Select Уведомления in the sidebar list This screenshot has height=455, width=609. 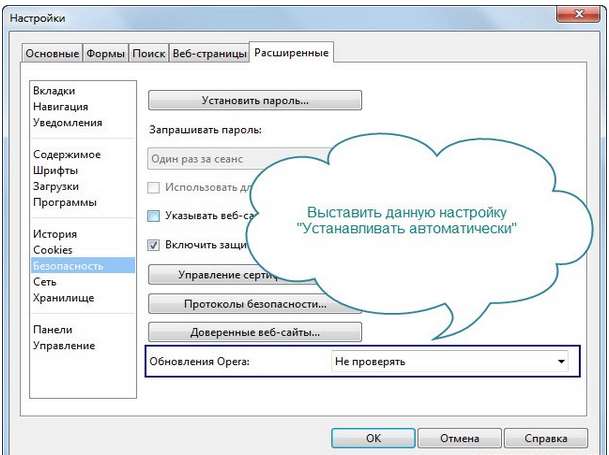(67, 123)
